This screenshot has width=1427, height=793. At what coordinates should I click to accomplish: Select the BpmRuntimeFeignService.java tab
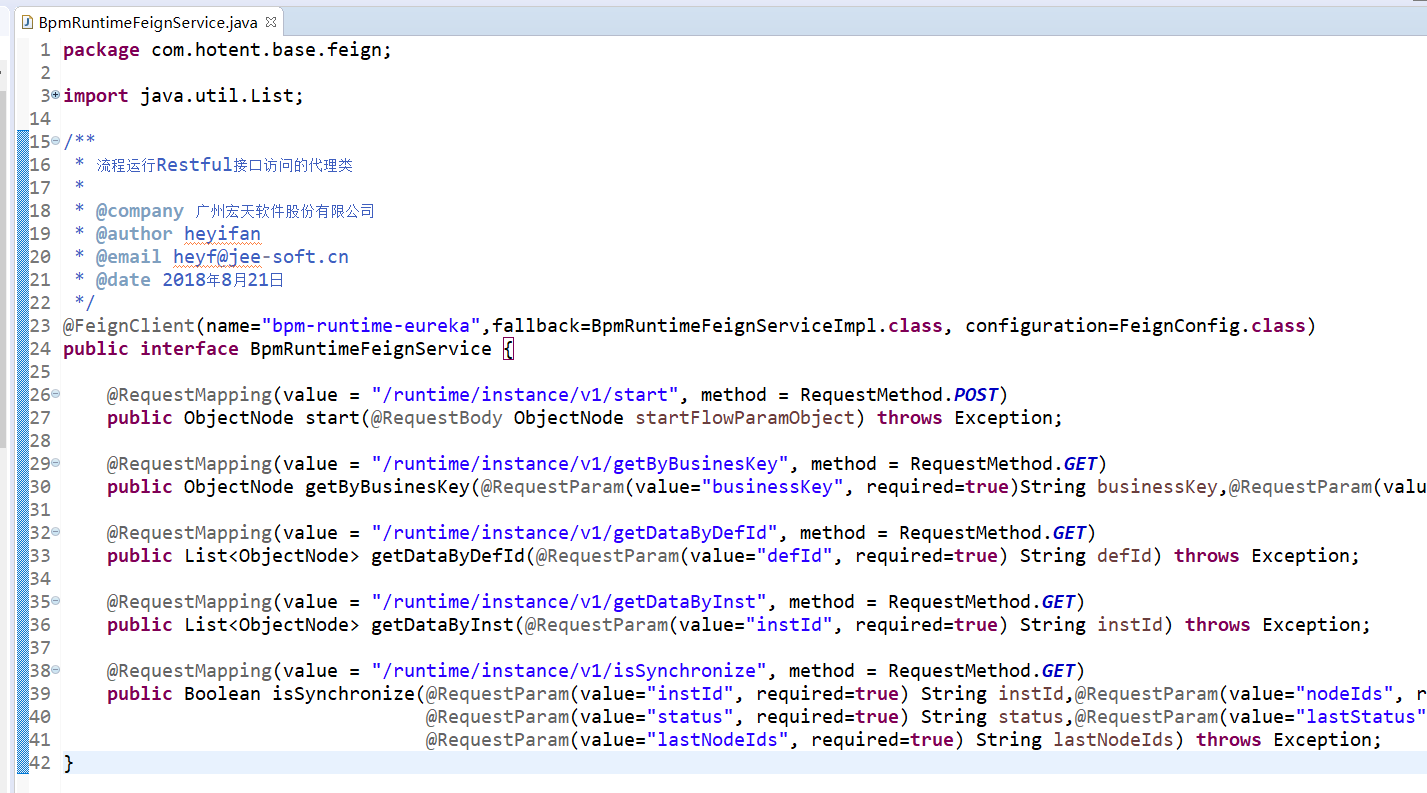[x=148, y=21]
